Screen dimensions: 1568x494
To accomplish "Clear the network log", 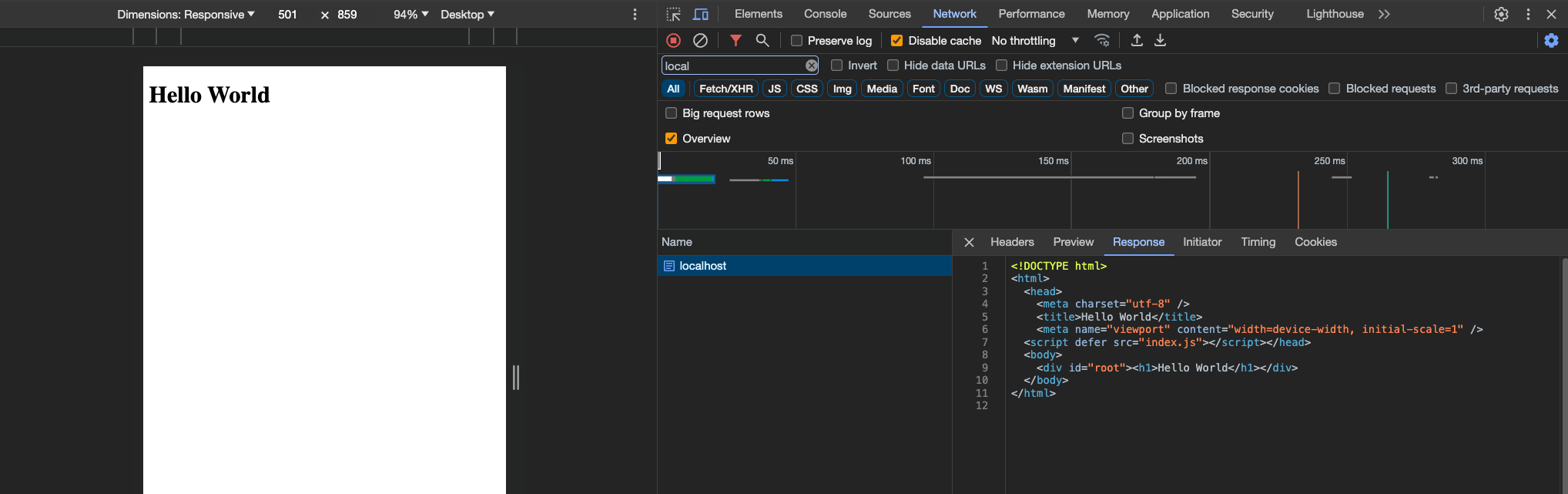I will (x=700, y=40).
